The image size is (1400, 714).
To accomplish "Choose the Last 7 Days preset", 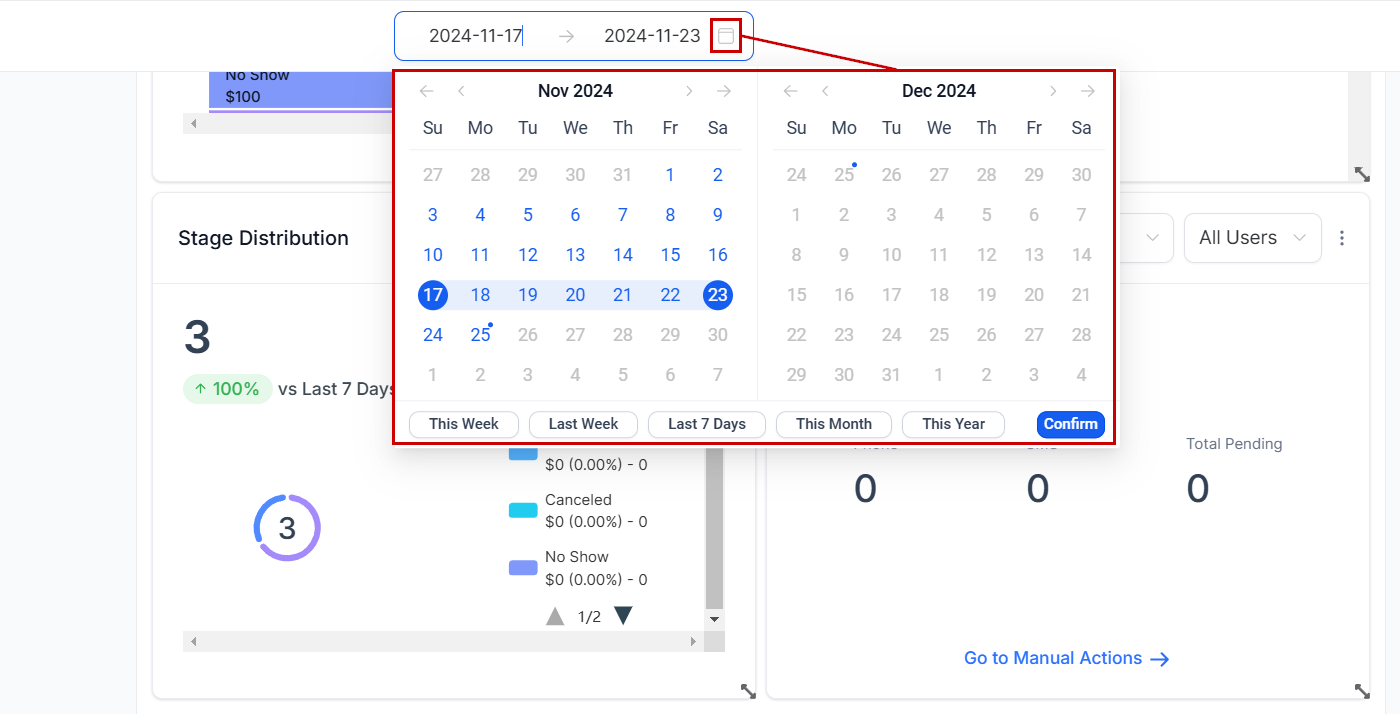I will [707, 424].
